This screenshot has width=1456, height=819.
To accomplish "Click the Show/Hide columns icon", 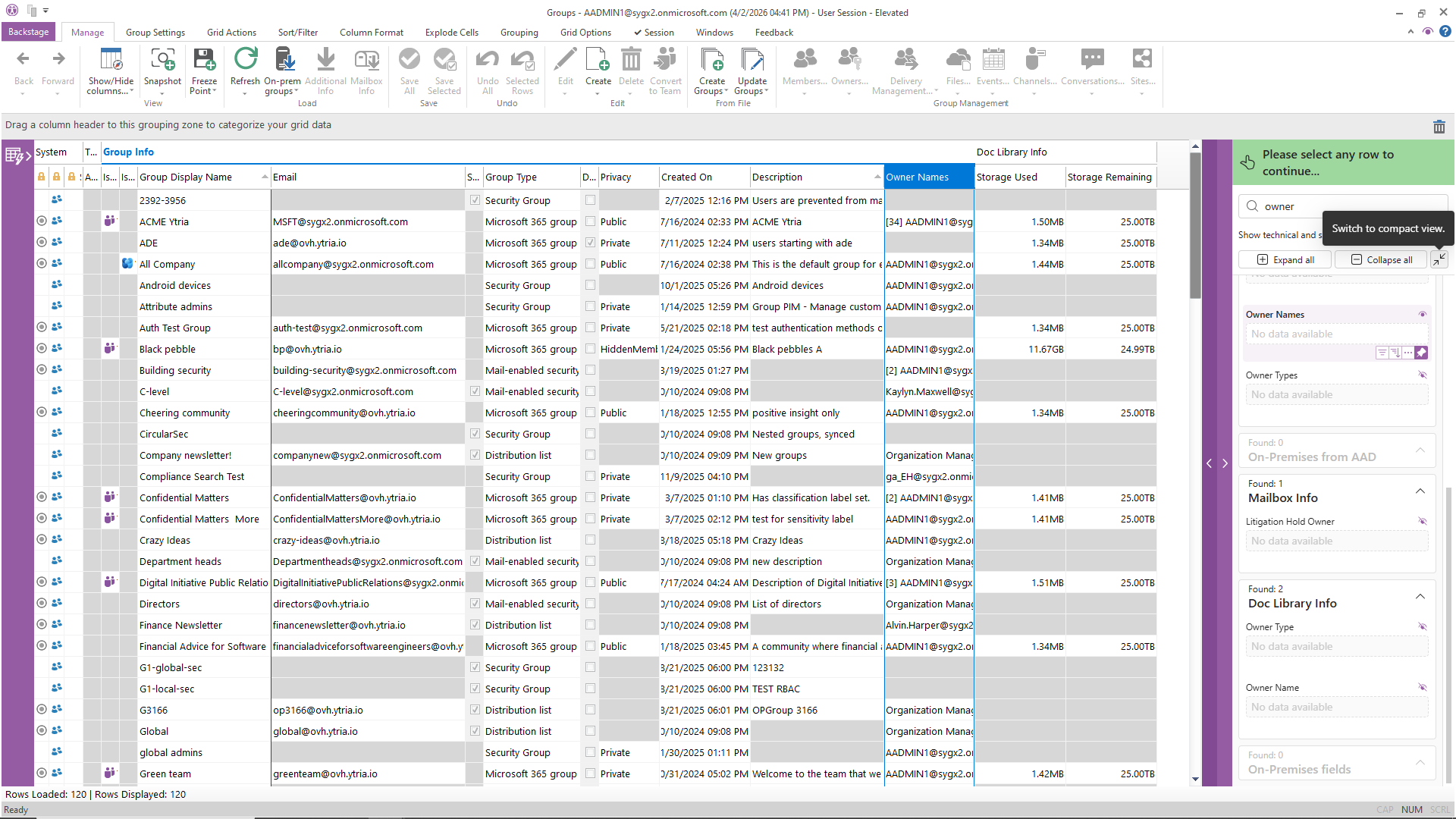I will pyautogui.click(x=111, y=59).
